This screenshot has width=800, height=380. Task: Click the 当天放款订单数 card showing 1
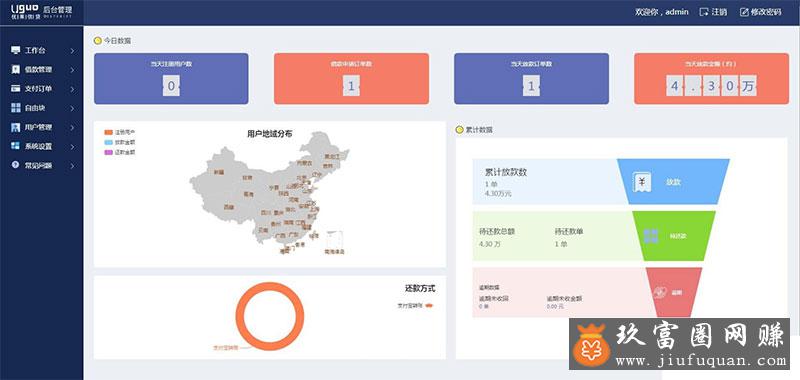pyautogui.click(x=531, y=79)
